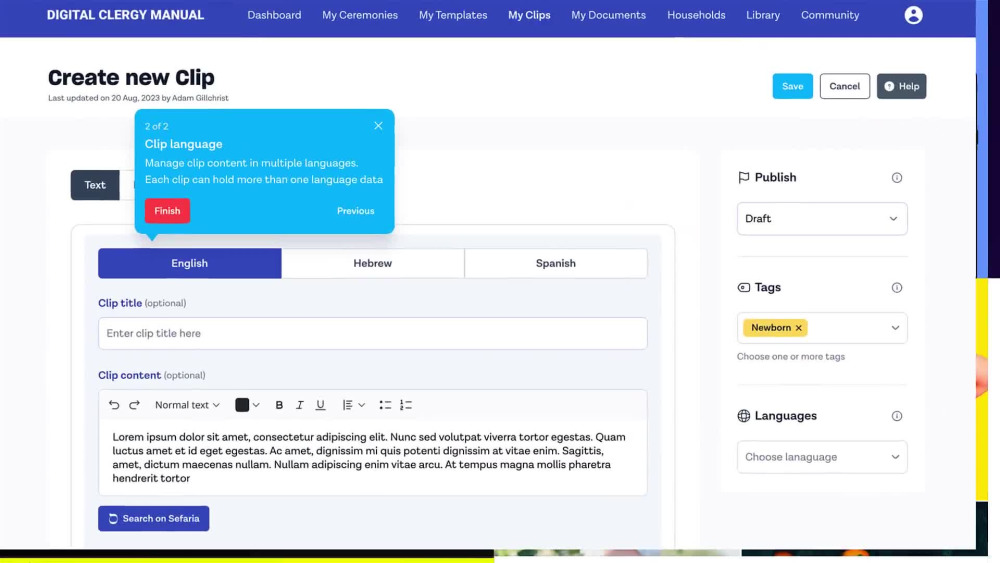This screenshot has height=563, width=1000.
Task: Save the new clip
Action: (x=793, y=86)
